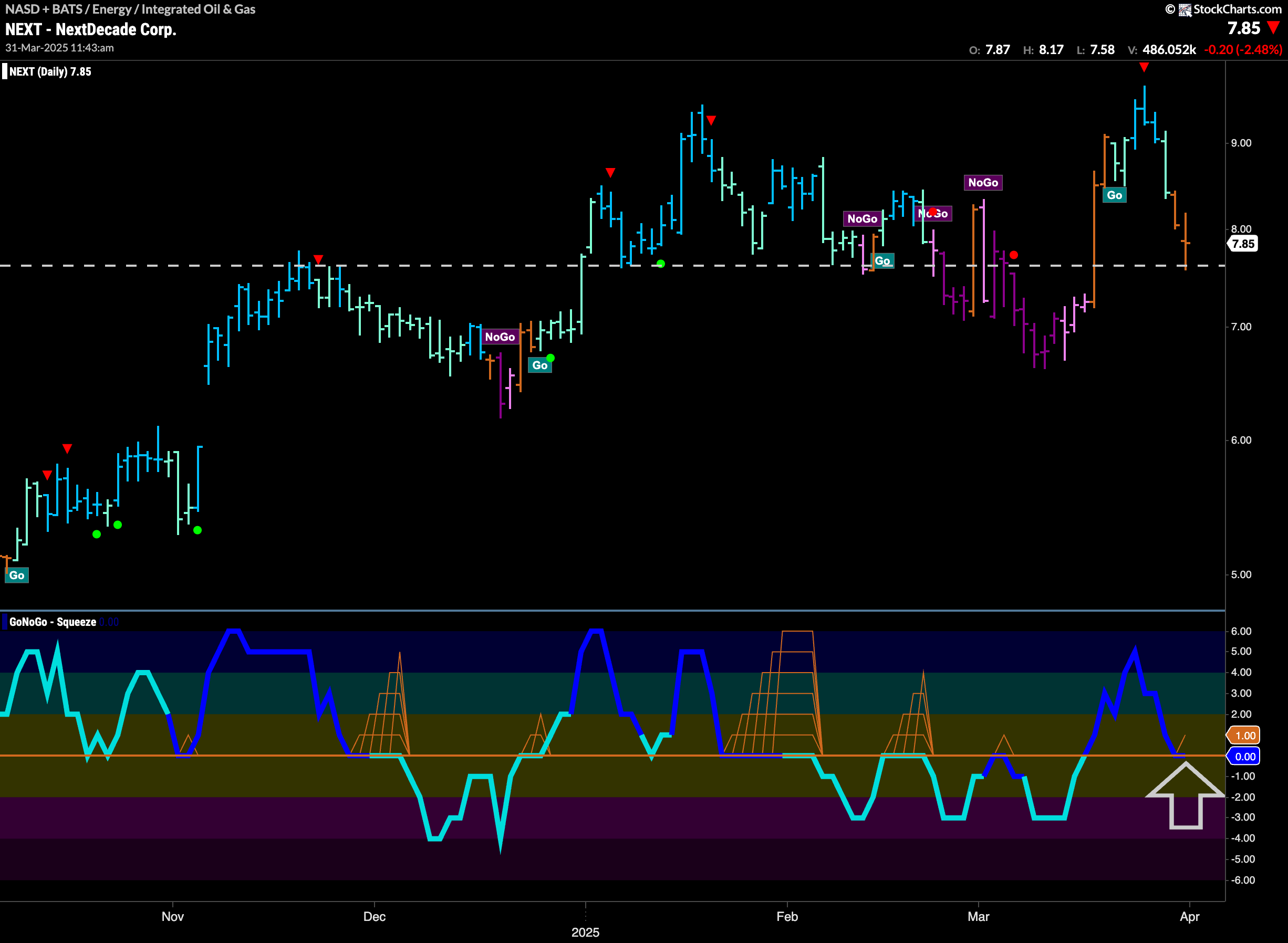Click the white 7.85 price tag on axis
1288x943 pixels.
pyautogui.click(x=1242, y=244)
